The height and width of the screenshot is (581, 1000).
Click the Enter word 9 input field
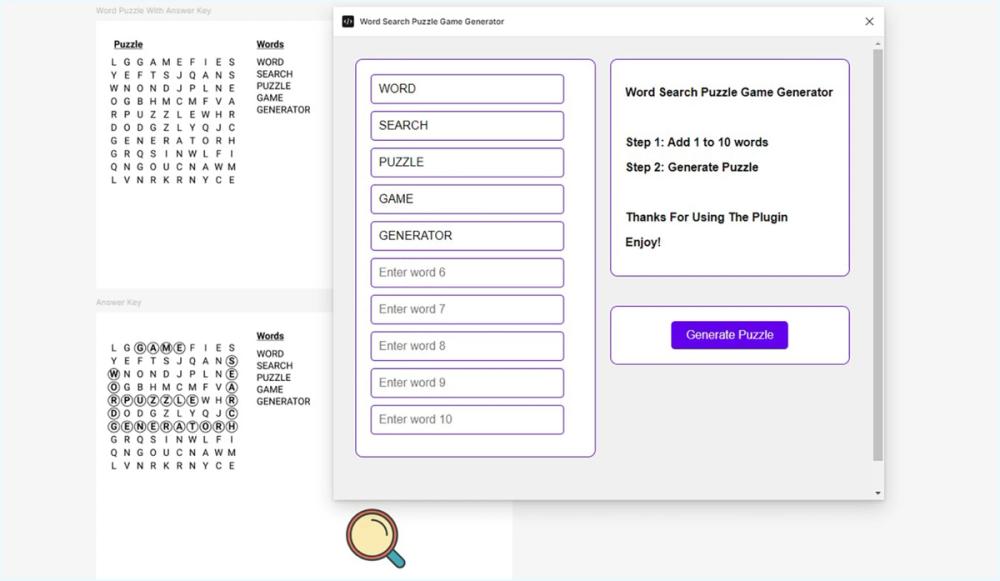(x=466, y=382)
